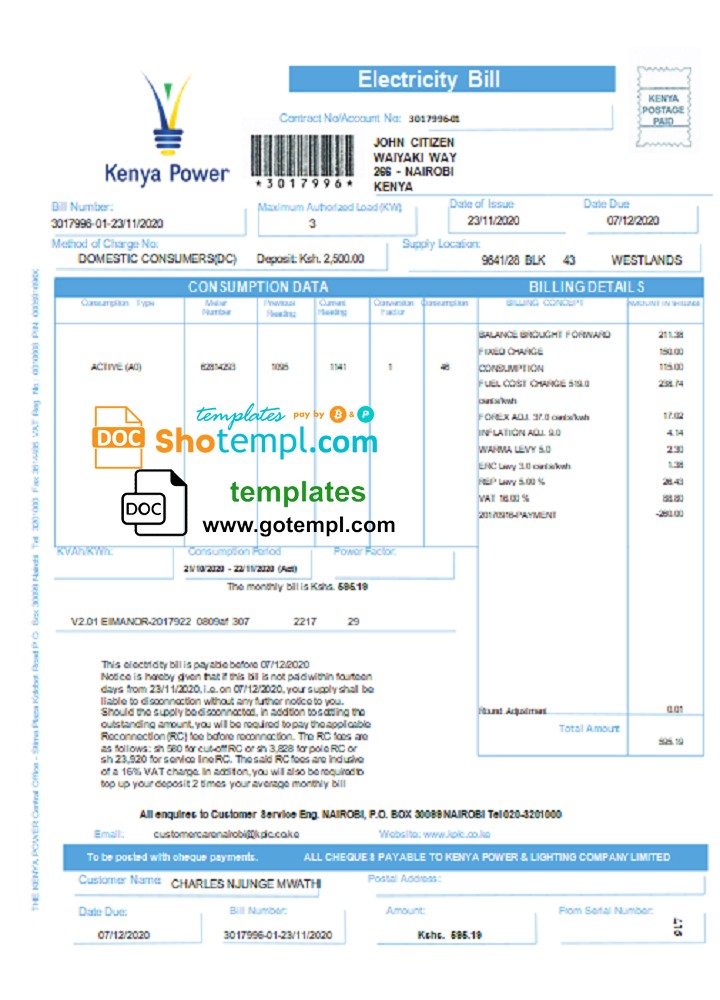Open the website link www.kplc.co.ke

click(x=457, y=834)
